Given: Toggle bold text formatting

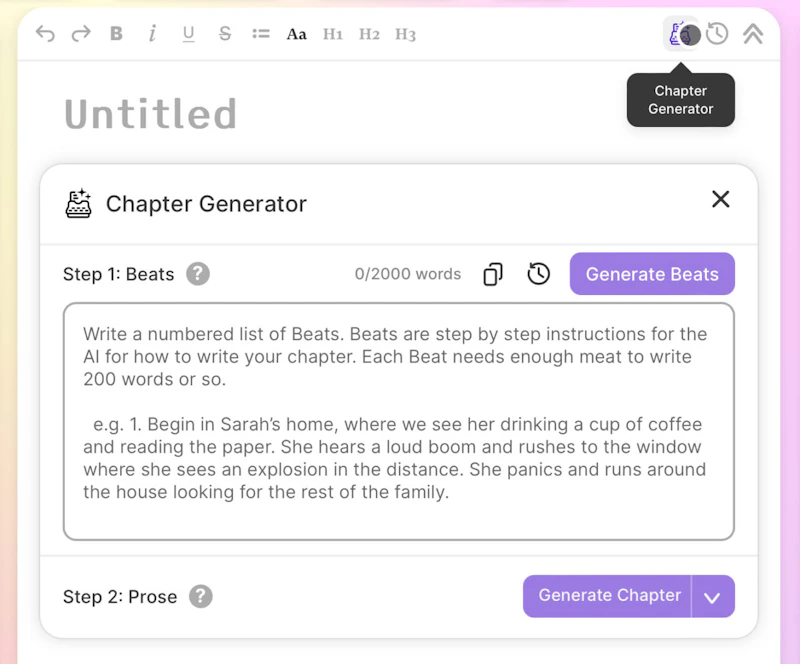Looking at the screenshot, I should [116, 34].
